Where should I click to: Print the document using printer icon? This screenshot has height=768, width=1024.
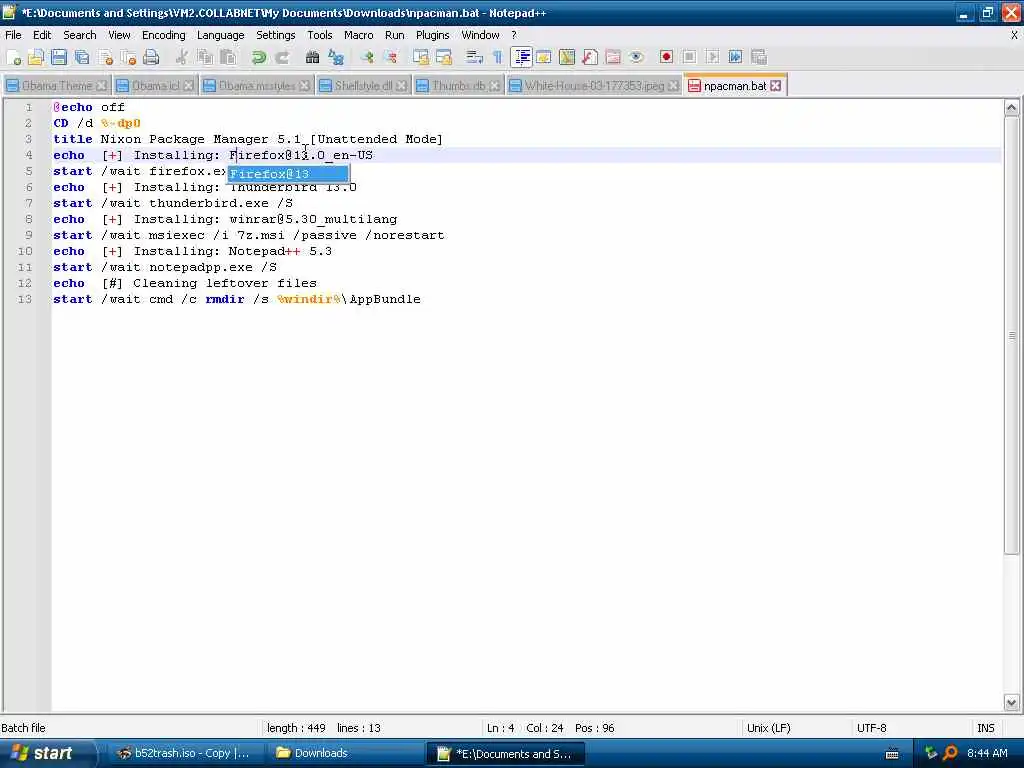pos(151,57)
